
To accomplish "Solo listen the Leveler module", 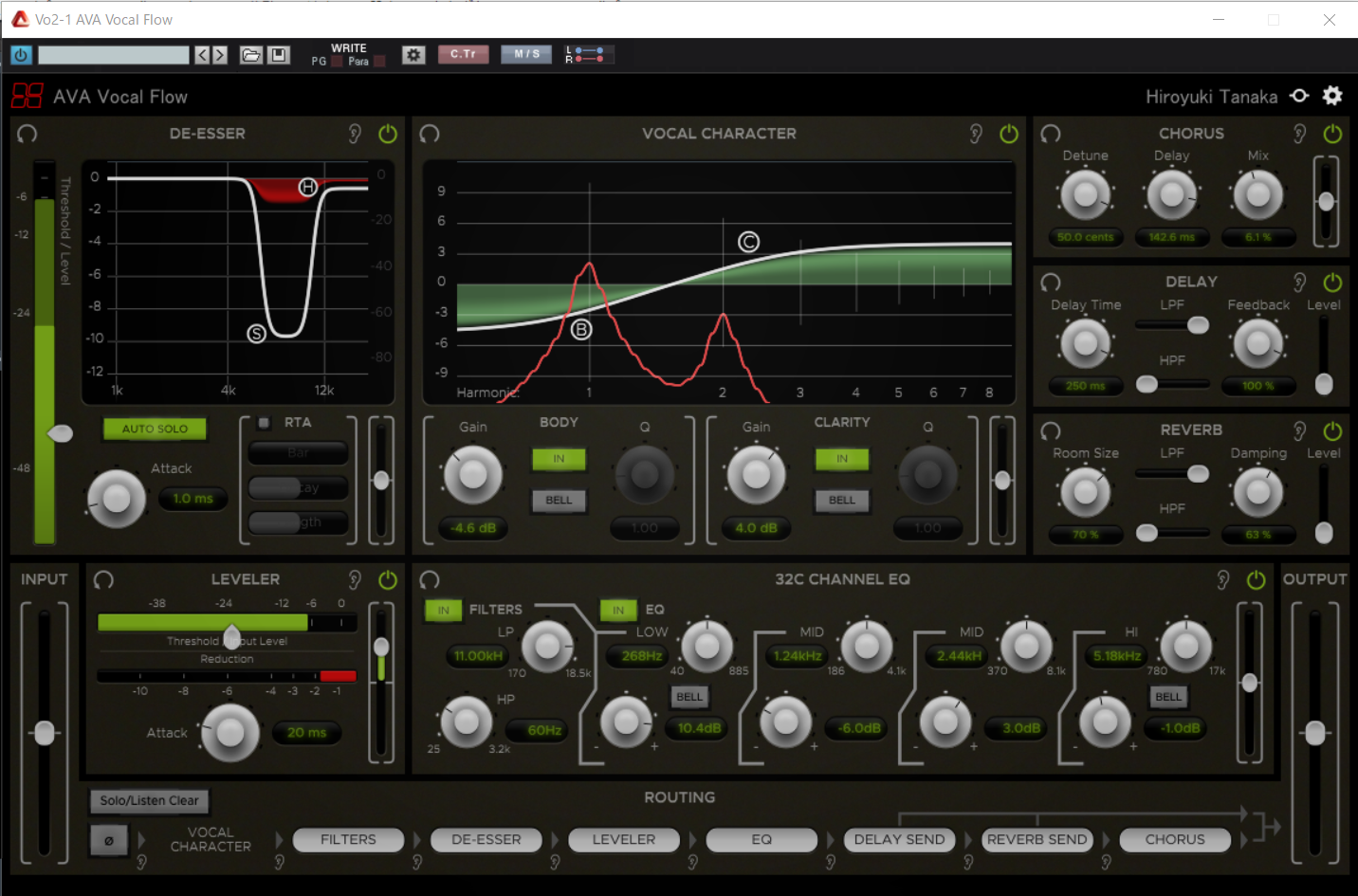I will 355,579.
